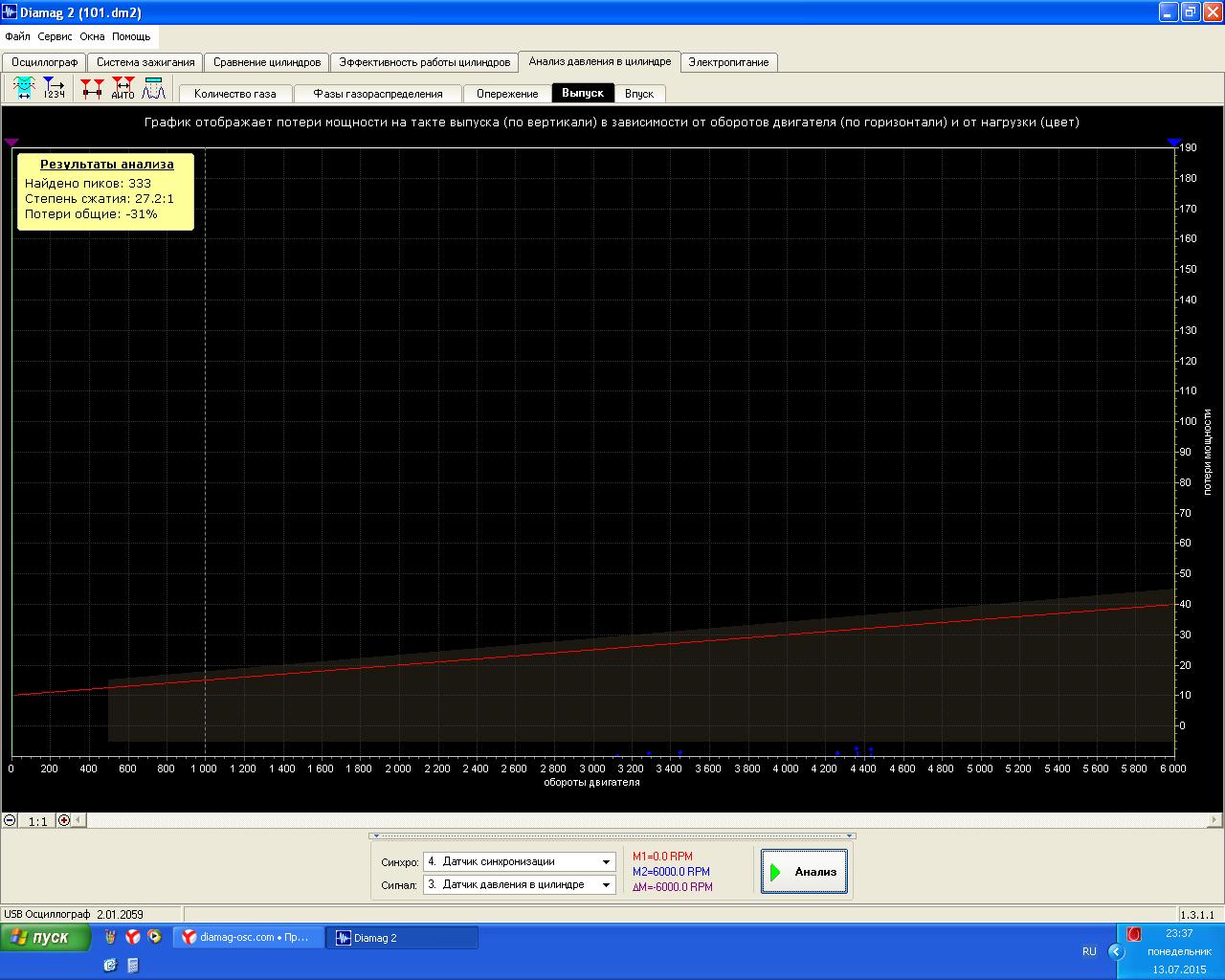Click the system clock 23:37
Image resolution: width=1225 pixels, height=980 pixels.
pyautogui.click(x=1179, y=933)
